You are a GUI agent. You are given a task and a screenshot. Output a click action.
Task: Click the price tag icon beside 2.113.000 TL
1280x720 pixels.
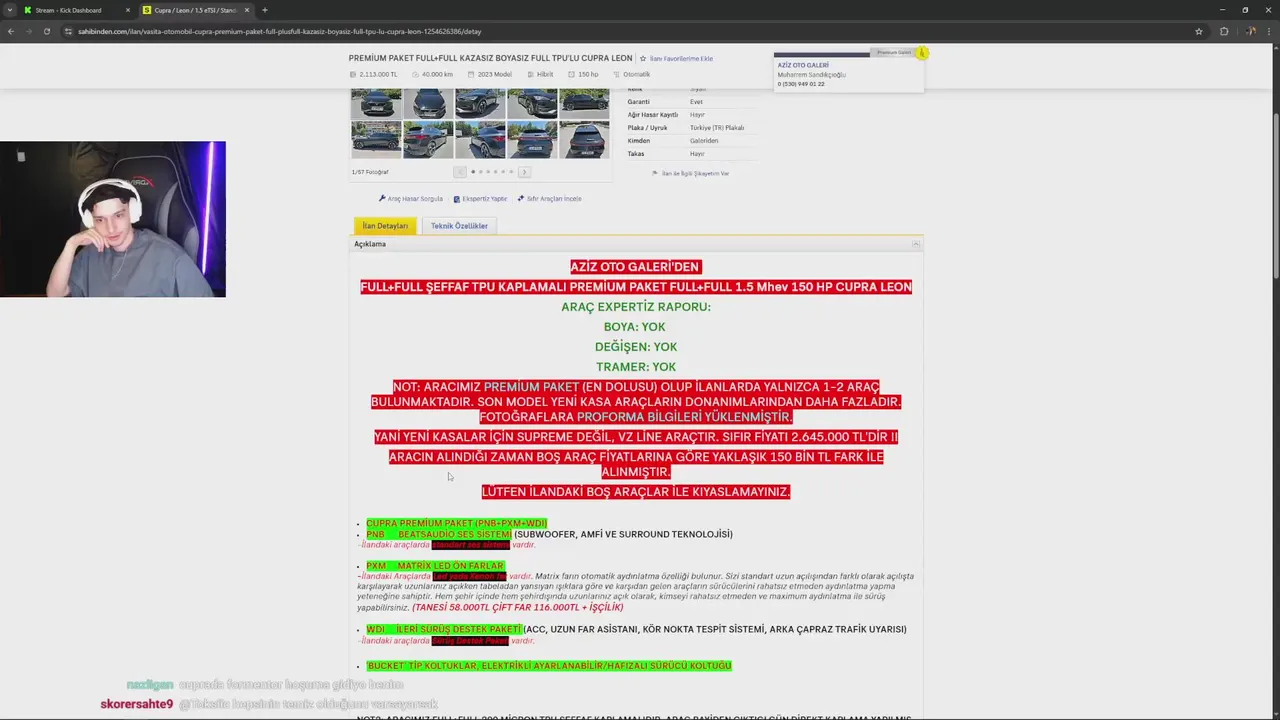(x=353, y=74)
